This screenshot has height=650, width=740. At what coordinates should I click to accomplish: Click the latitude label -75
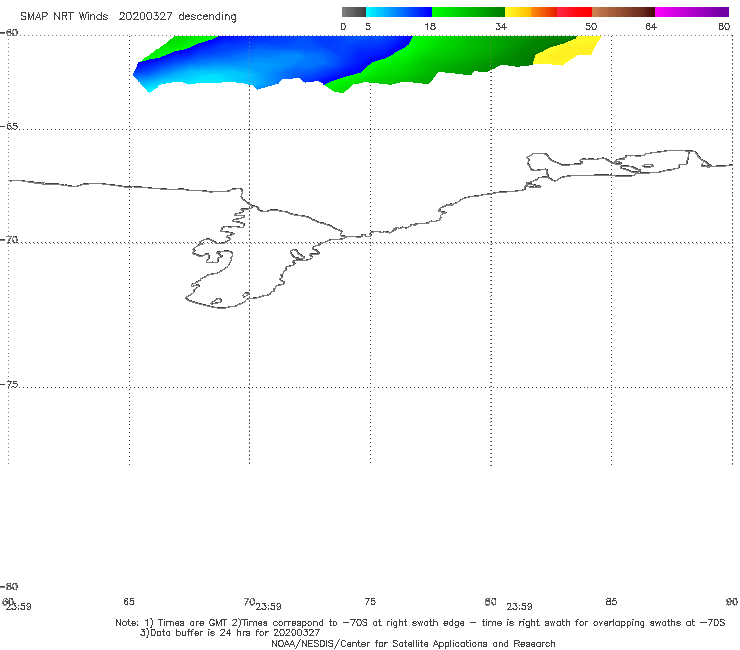9,385
